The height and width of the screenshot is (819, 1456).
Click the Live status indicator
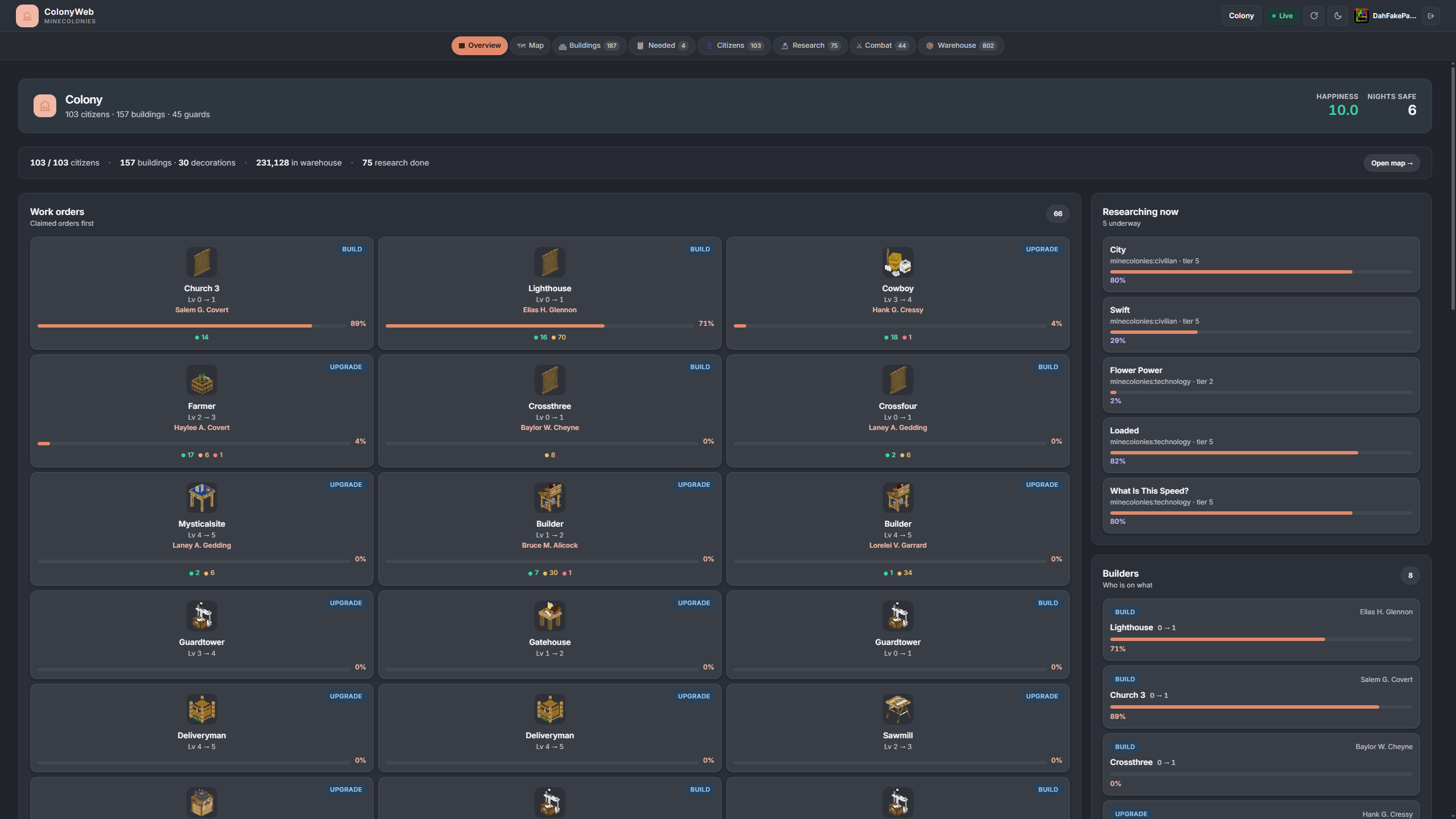[x=1283, y=16]
